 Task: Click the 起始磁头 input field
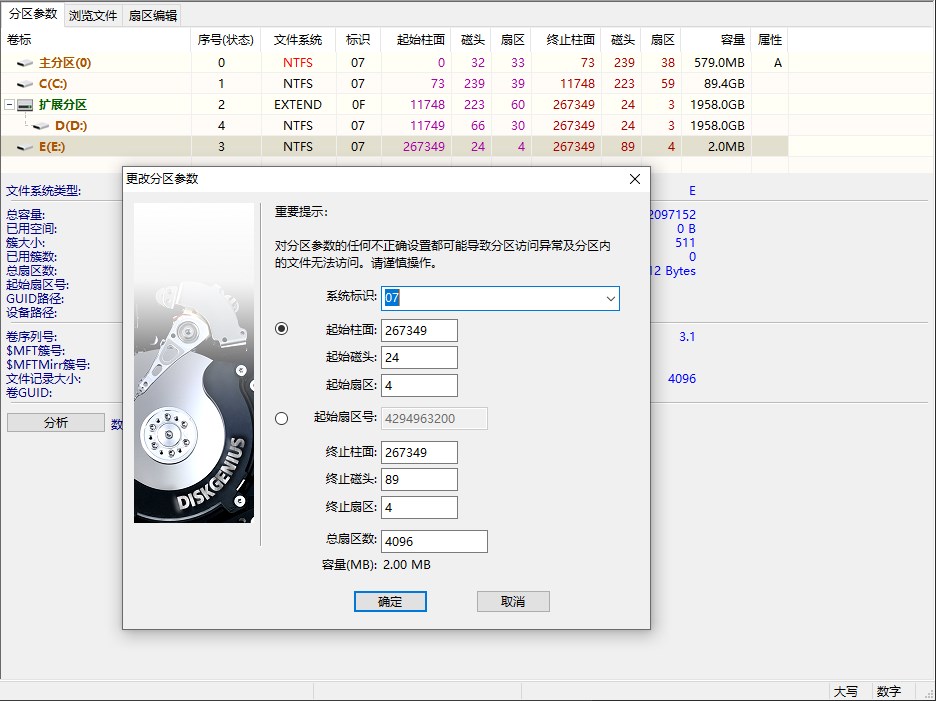(419, 358)
